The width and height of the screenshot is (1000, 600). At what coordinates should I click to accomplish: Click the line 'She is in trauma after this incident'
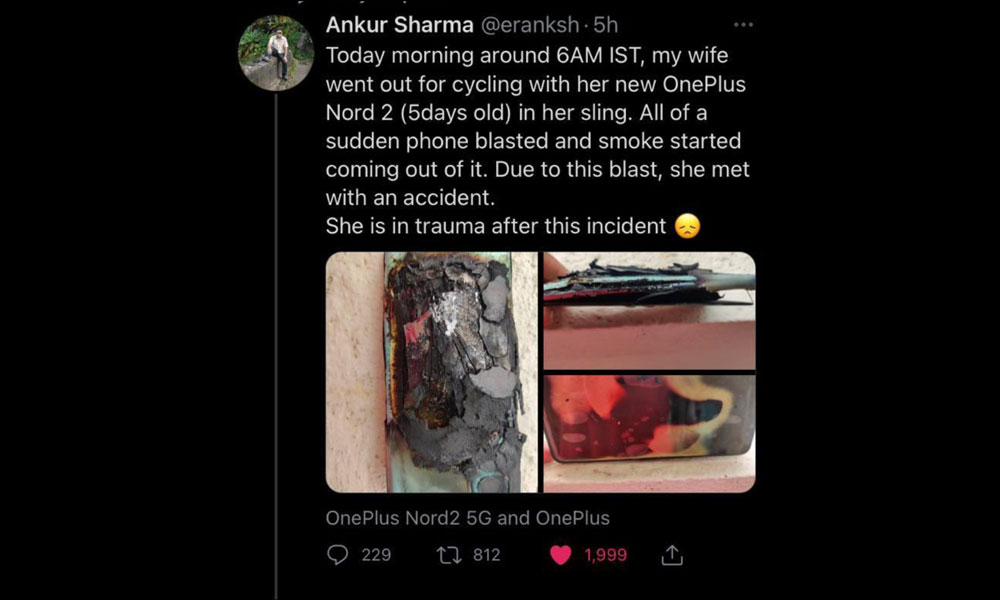pyautogui.click(x=495, y=227)
